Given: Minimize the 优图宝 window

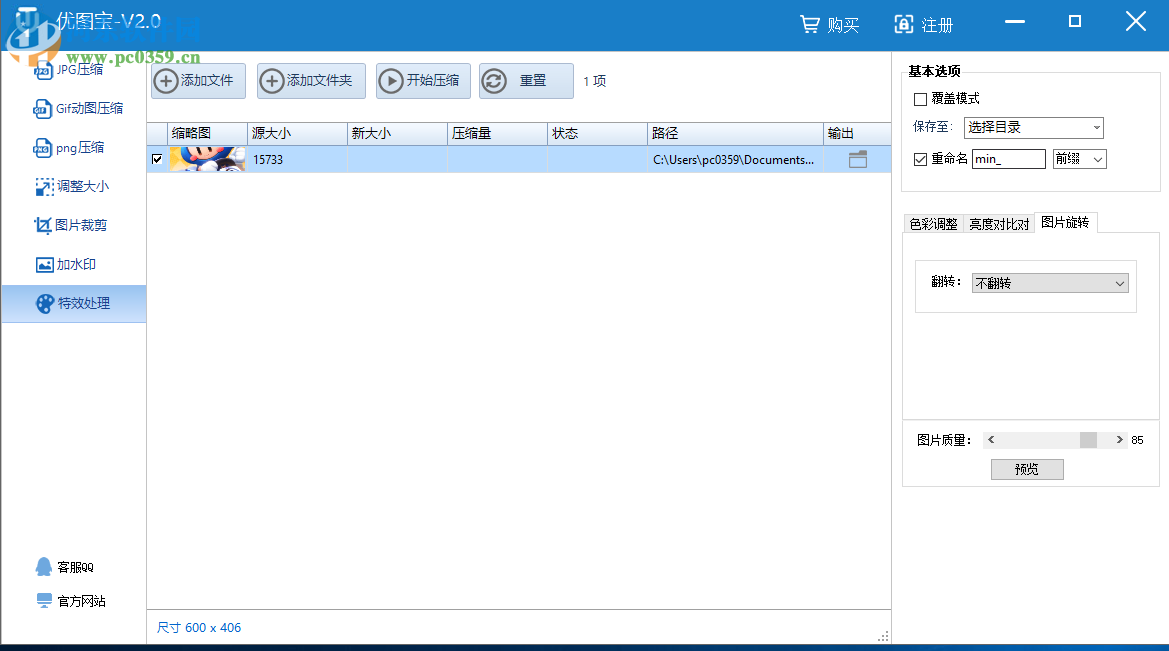Looking at the screenshot, I should [x=1015, y=22].
